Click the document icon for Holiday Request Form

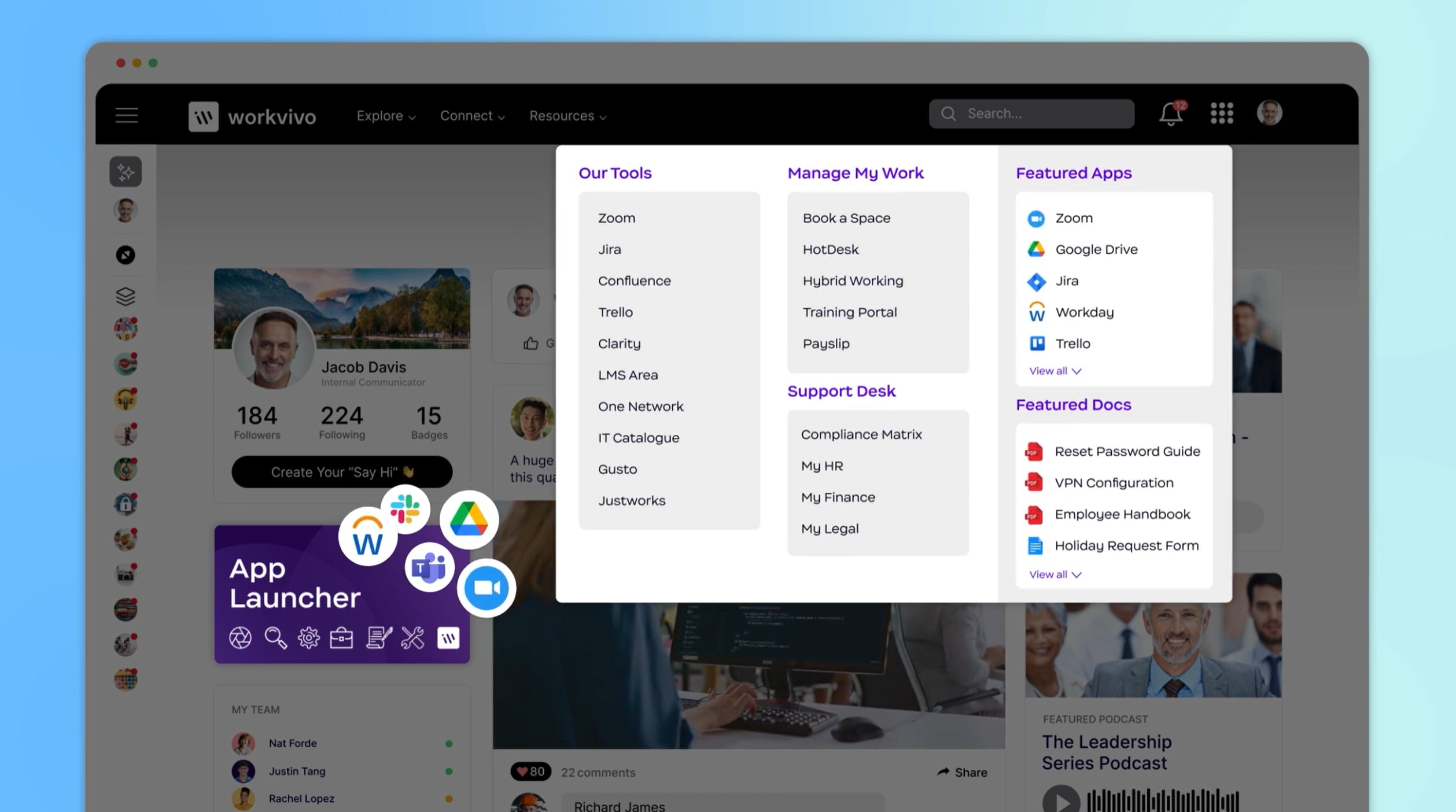tap(1035, 546)
